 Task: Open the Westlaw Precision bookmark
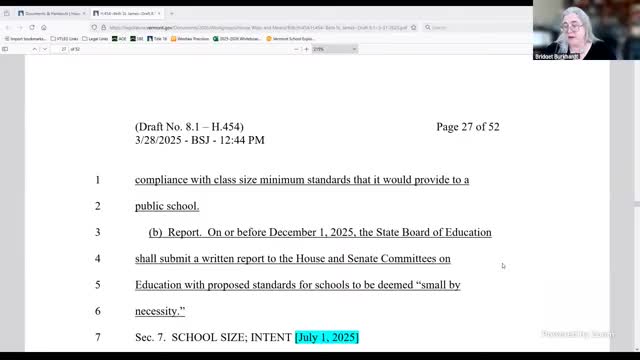pos(190,39)
